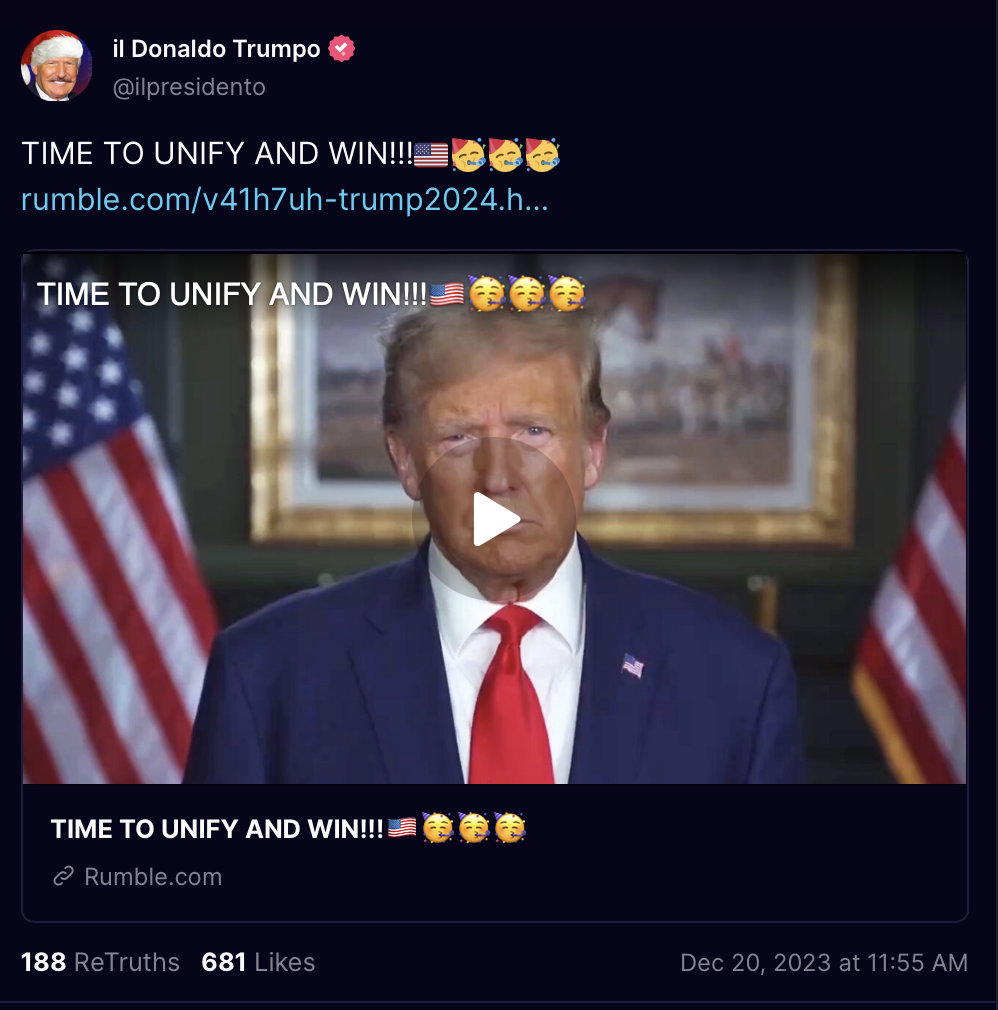The image size is (998, 1010).
Task: View the 681 Likes list
Action: [258, 962]
